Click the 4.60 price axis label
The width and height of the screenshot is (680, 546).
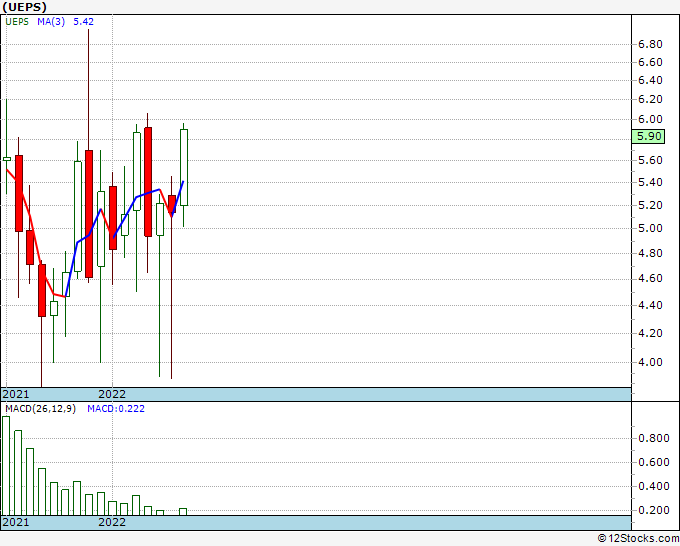click(650, 278)
